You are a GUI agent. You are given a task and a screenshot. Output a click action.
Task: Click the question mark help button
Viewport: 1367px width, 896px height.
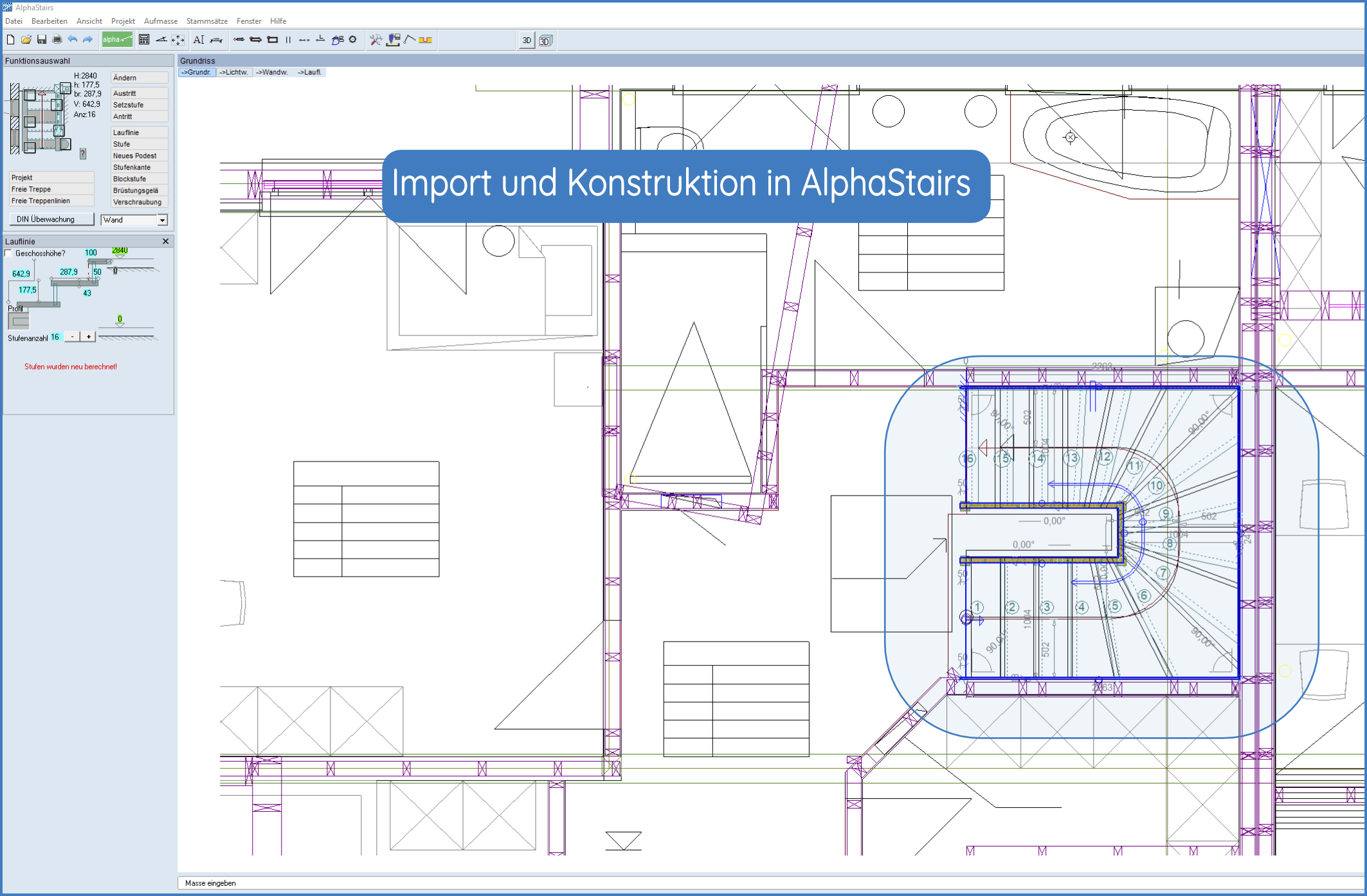coord(82,154)
